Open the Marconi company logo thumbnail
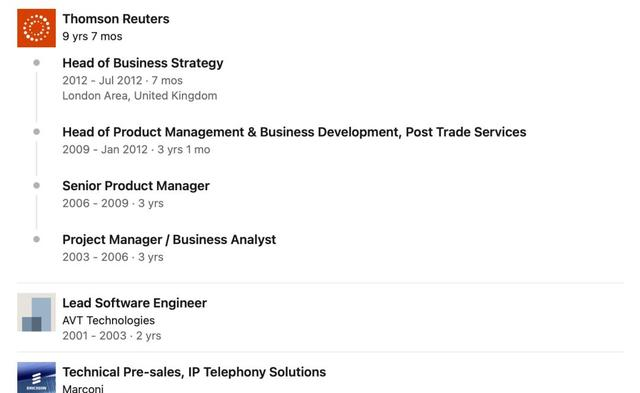The height and width of the screenshot is (393, 640). (x=36, y=377)
